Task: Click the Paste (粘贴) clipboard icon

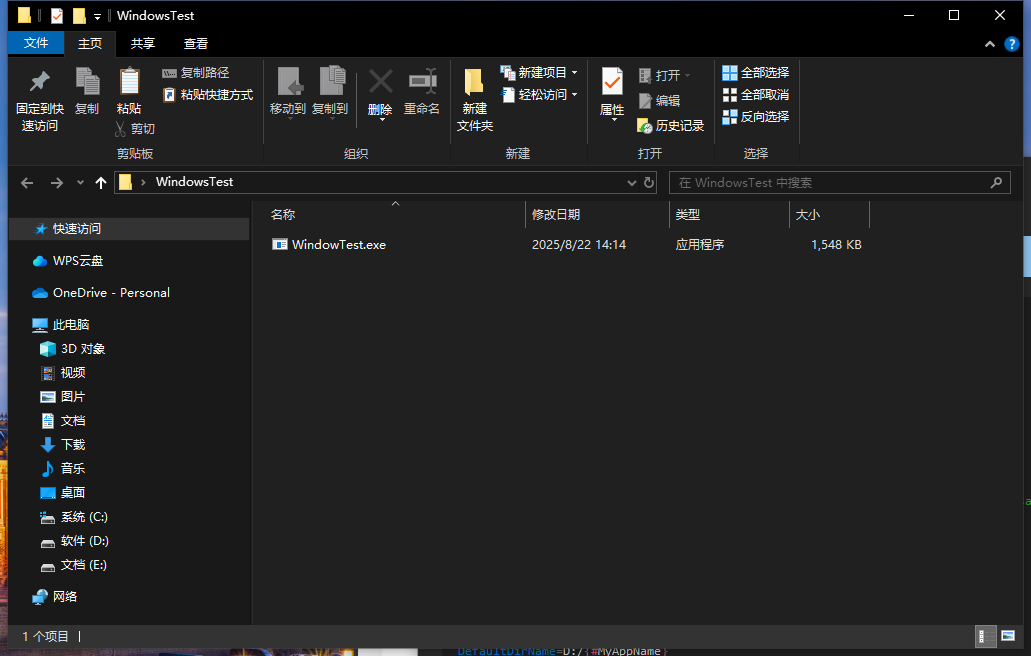Action: click(x=129, y=82)
